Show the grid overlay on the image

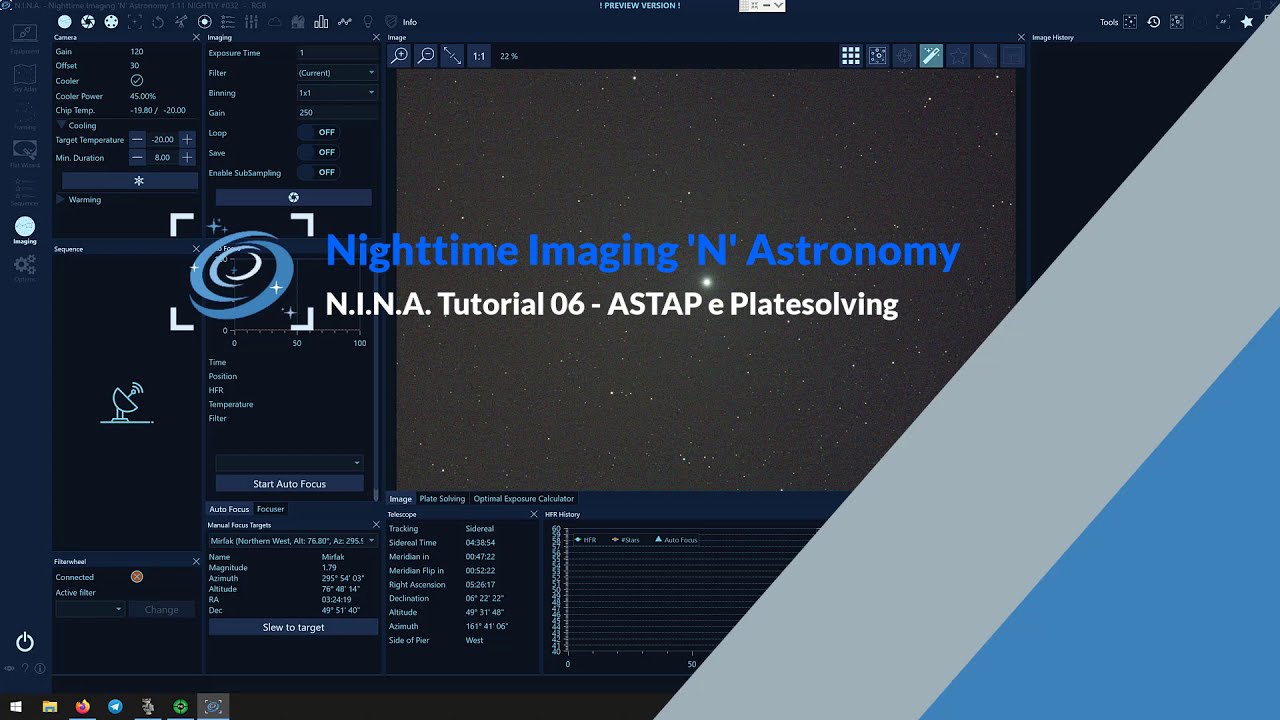click(x=850, y=56)
